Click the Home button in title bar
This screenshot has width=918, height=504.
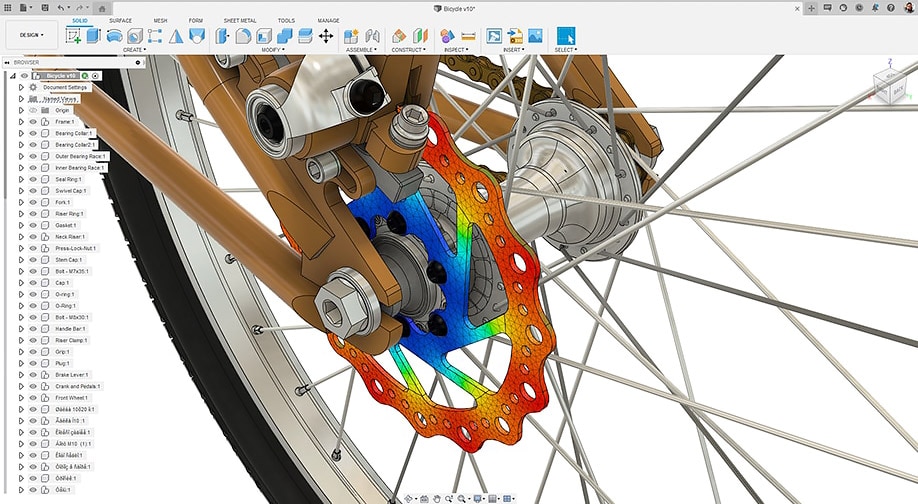click(103, 8)
